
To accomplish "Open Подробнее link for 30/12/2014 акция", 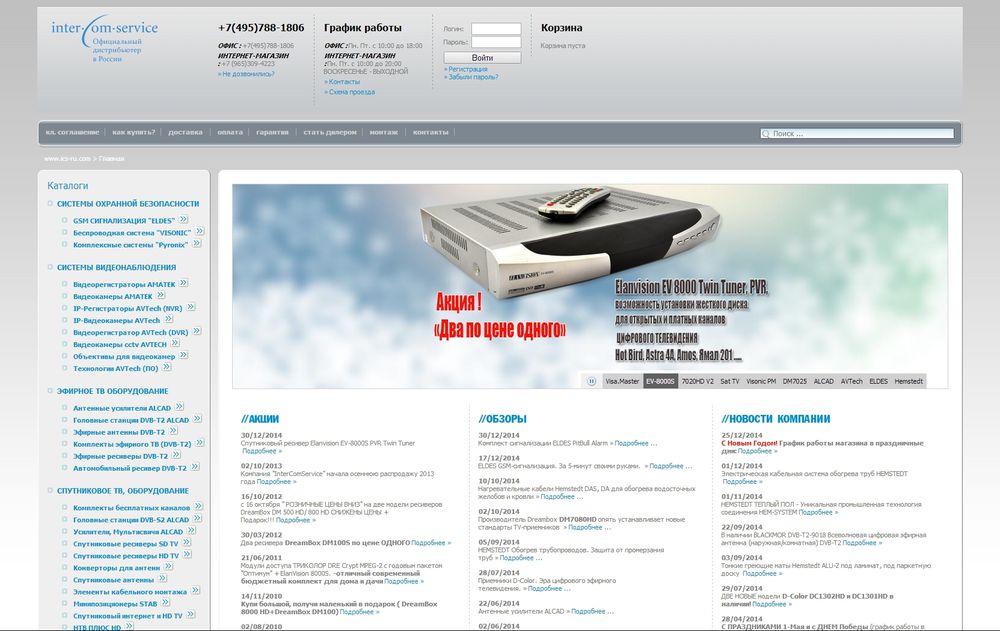I will pos(261,450).
